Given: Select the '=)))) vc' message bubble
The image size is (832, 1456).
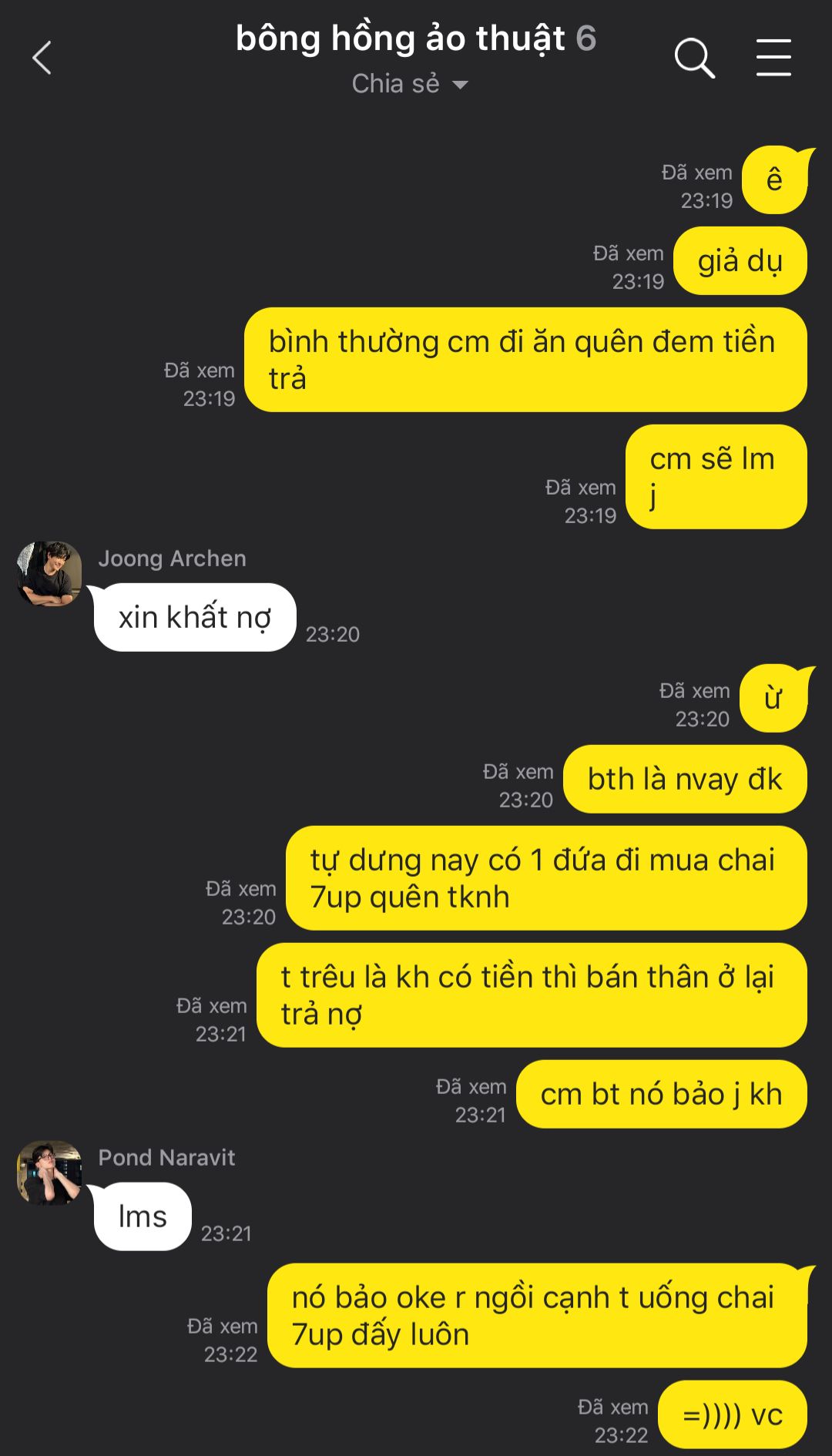Looking at the screenshot, I should 733,1414.
